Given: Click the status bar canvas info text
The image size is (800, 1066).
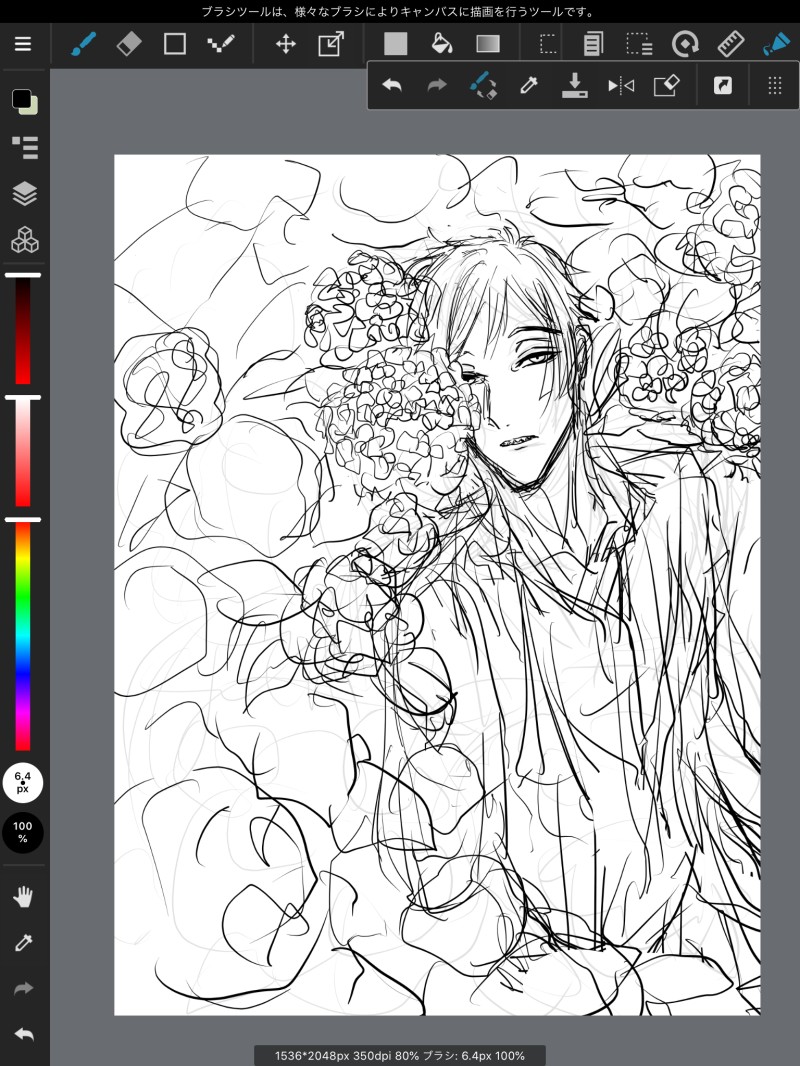Looking at the screenshot, I should tap(400, 1056).
